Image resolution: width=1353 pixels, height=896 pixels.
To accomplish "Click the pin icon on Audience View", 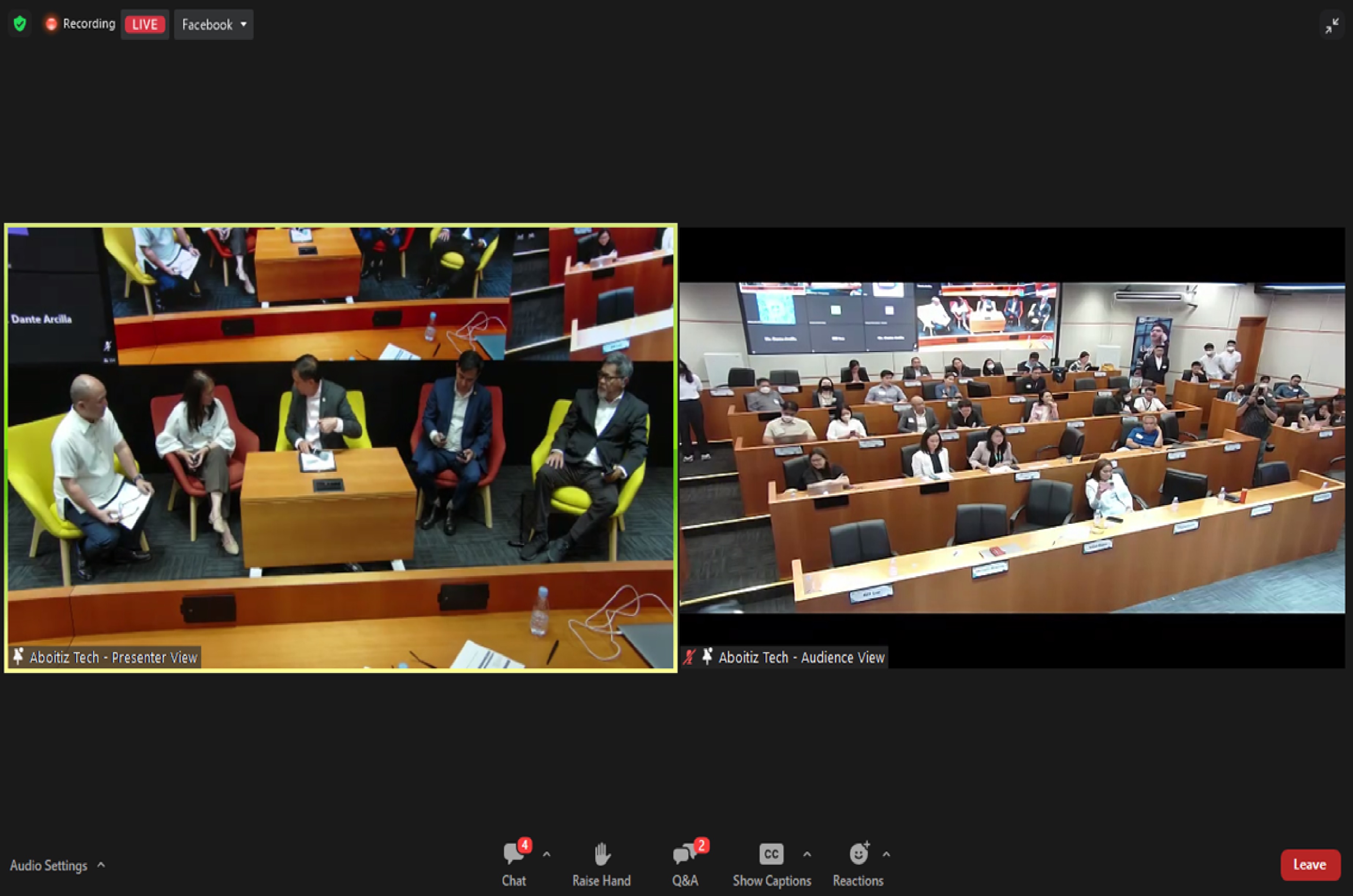I will click(x=707, y=657).
